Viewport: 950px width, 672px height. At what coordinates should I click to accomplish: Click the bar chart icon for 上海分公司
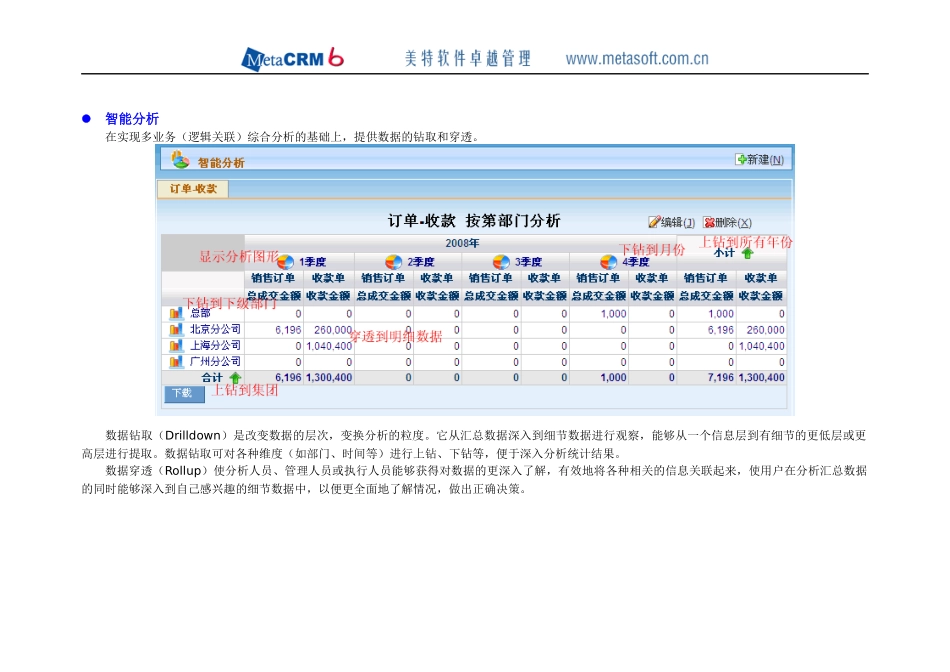pyautogui.click(x=176, y=345)
